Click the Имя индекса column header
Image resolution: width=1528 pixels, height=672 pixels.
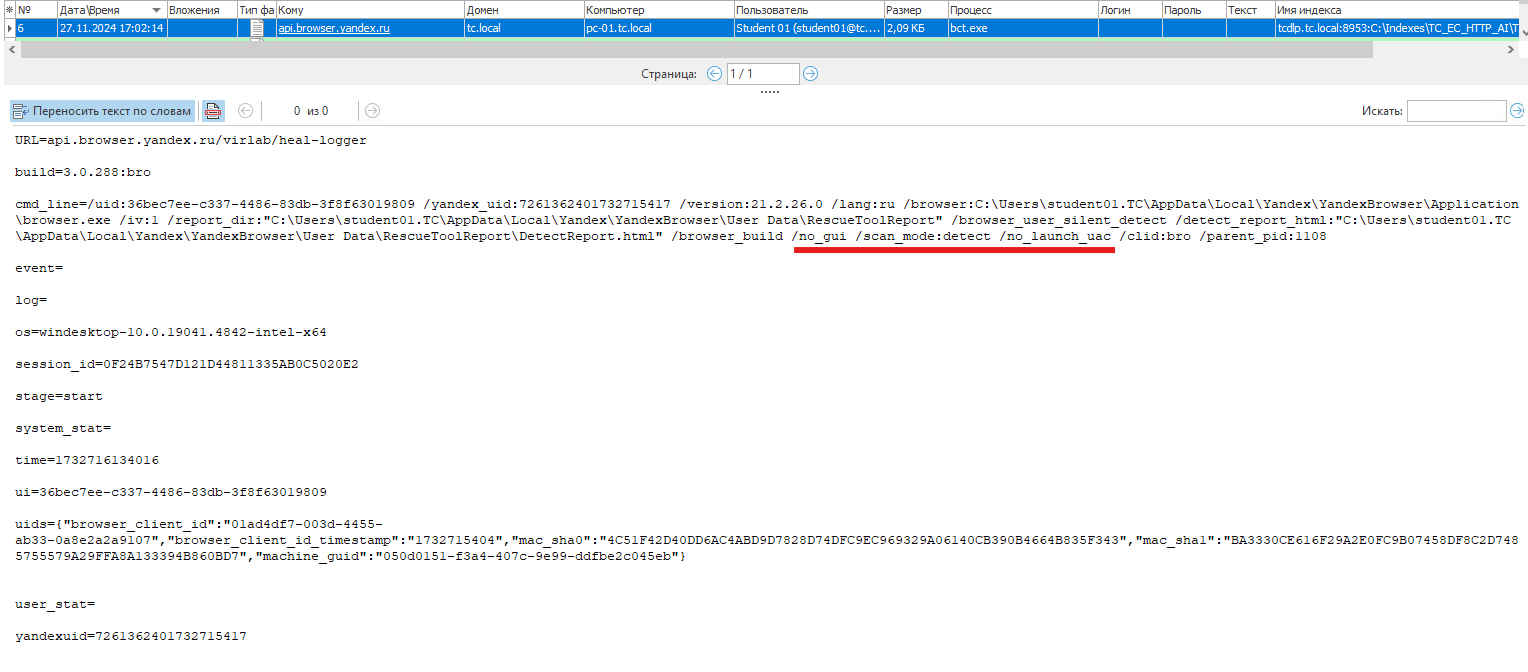1398,9
